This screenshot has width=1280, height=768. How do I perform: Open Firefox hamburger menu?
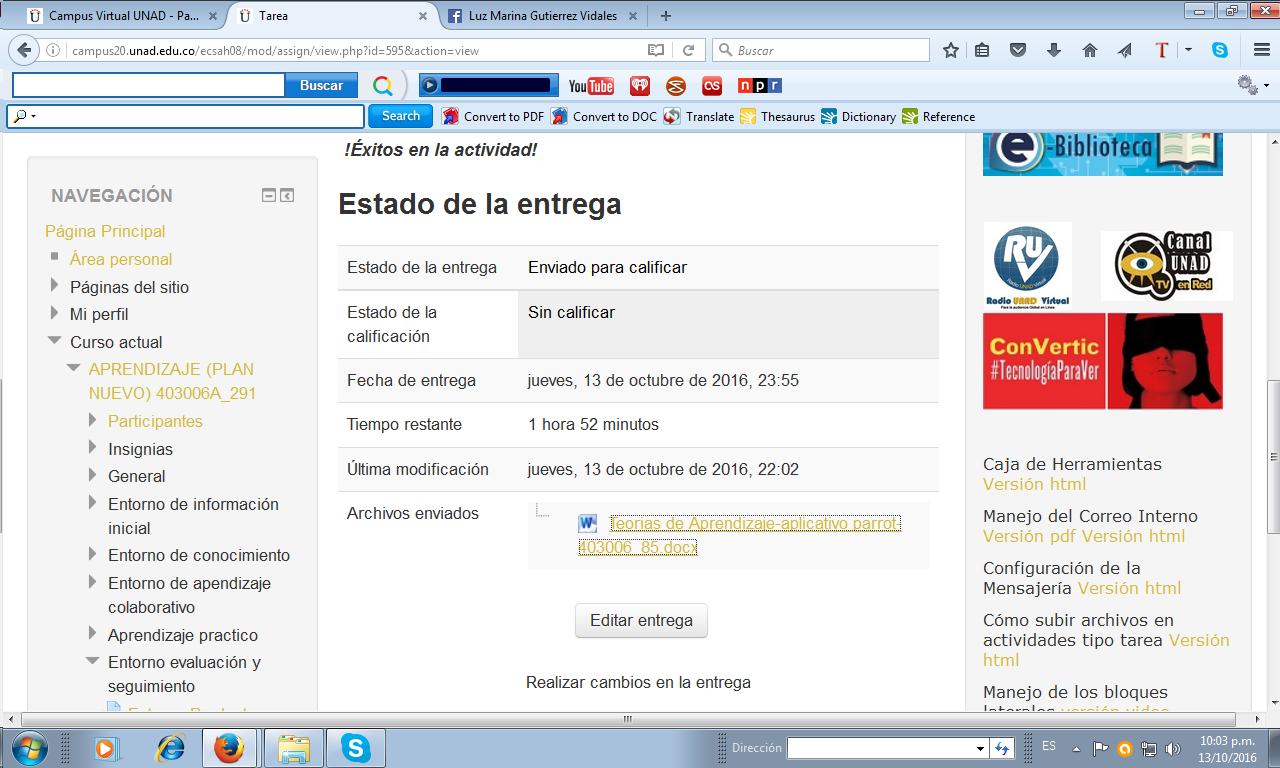(x=1261, y=50)
